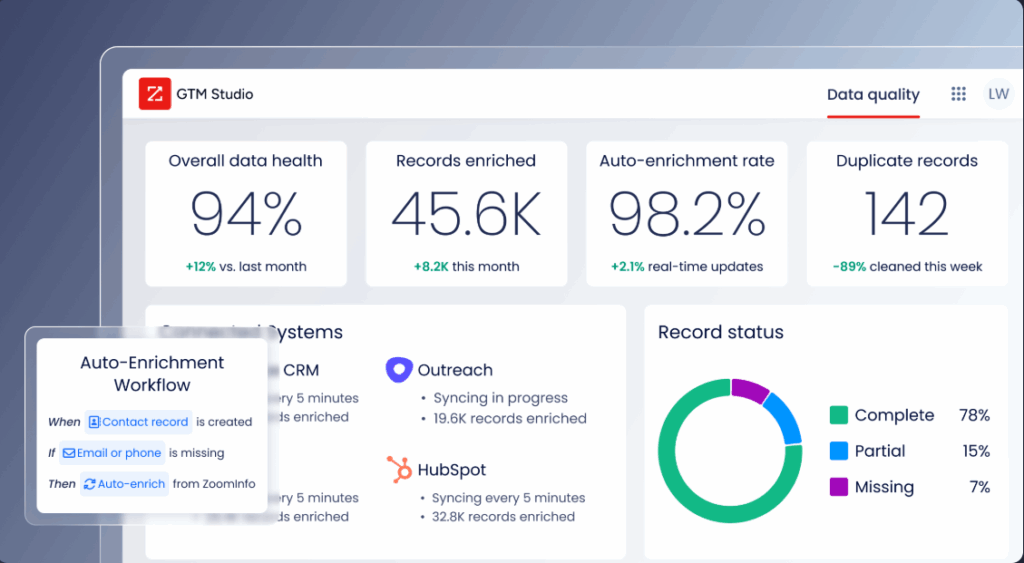Image resolution: width=1024 pixels, height=563 pixels.
Task: Click the red ZoomInfo logo icon
Action: pos(155,94)
